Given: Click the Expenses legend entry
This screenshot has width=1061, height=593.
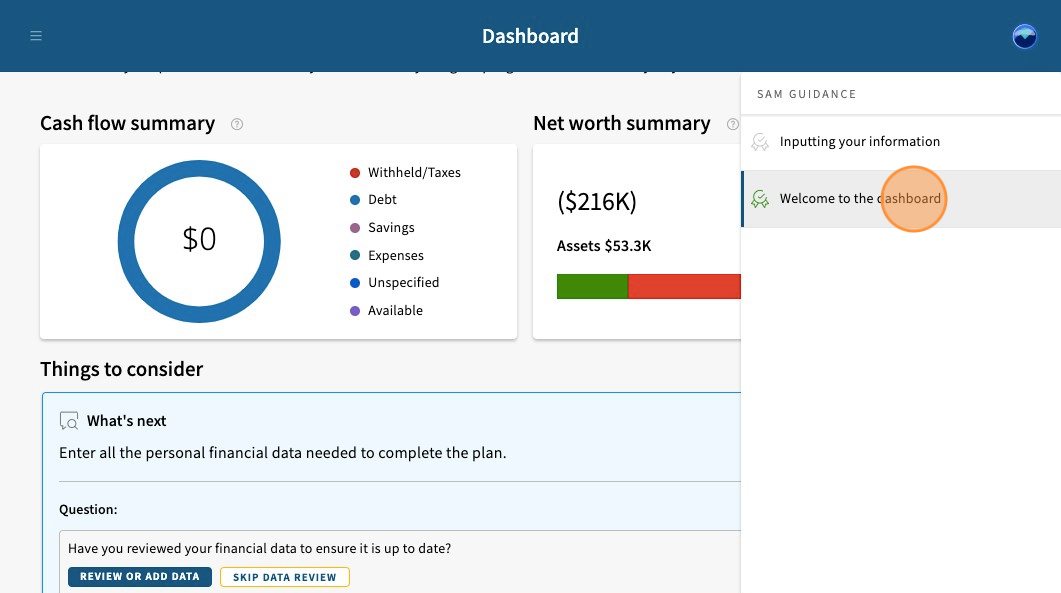Looking at the screenshot, I should pos(386,255).
